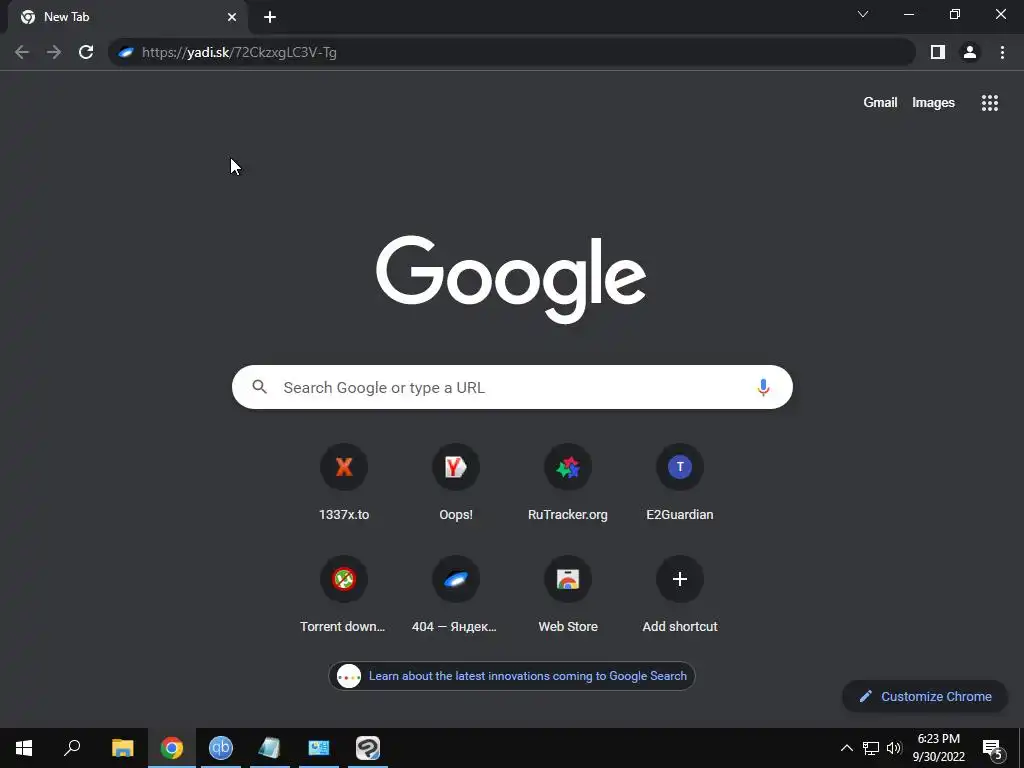1024x768 pixels.
Task: Click the Customize Chrome button
Action: [925, 696]
